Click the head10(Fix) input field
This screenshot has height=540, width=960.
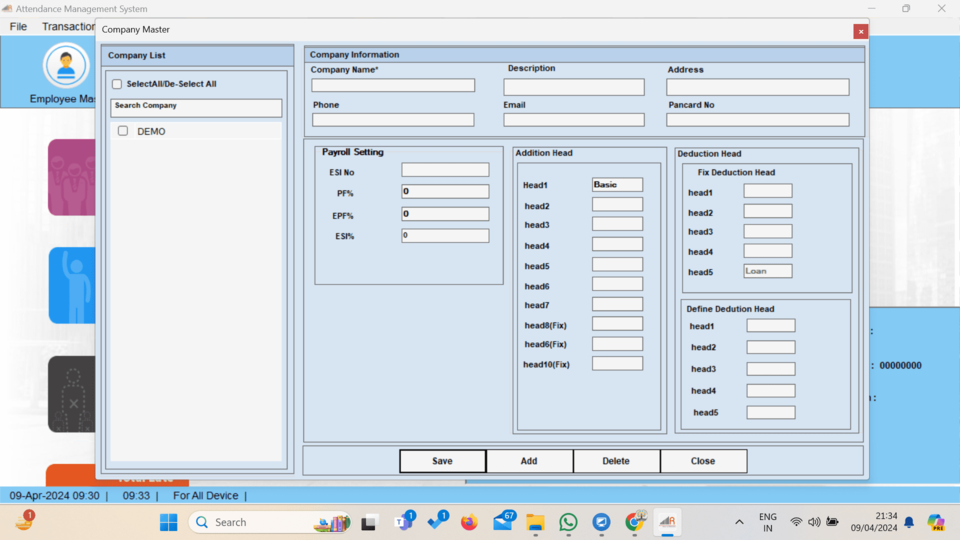[x=617, y=364]
